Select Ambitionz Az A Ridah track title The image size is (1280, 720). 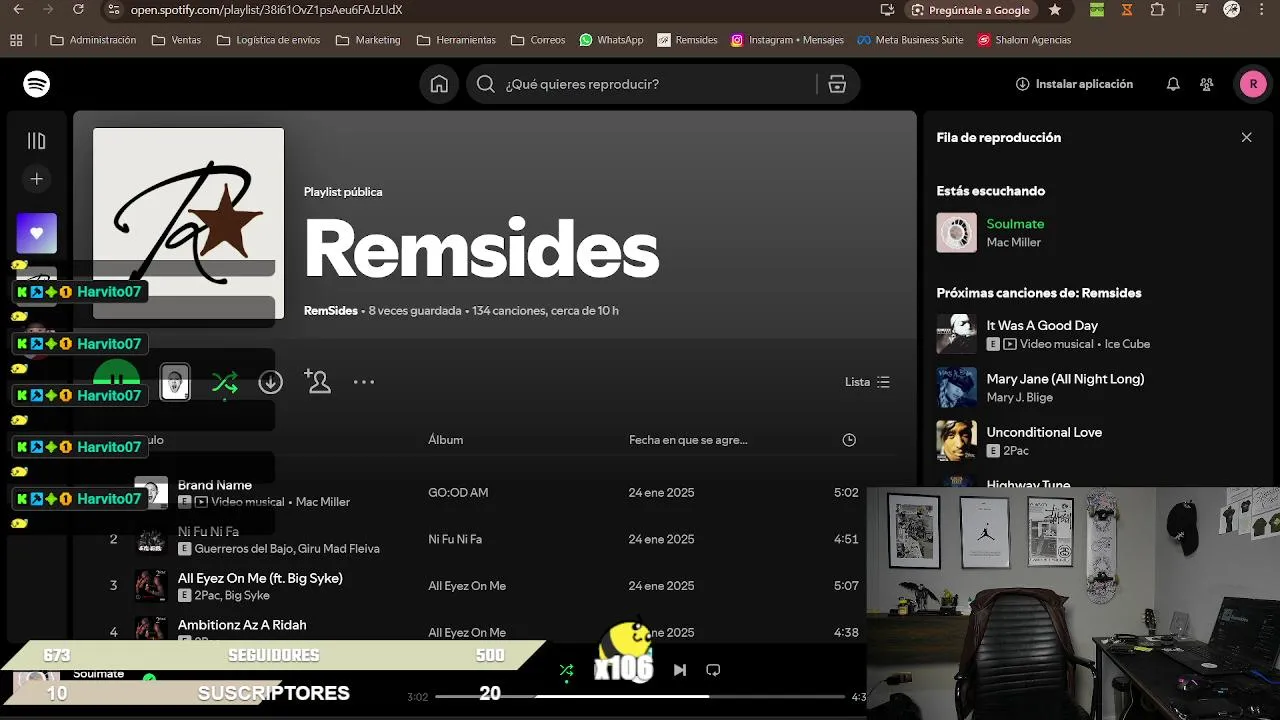click(x=242, y=625)
